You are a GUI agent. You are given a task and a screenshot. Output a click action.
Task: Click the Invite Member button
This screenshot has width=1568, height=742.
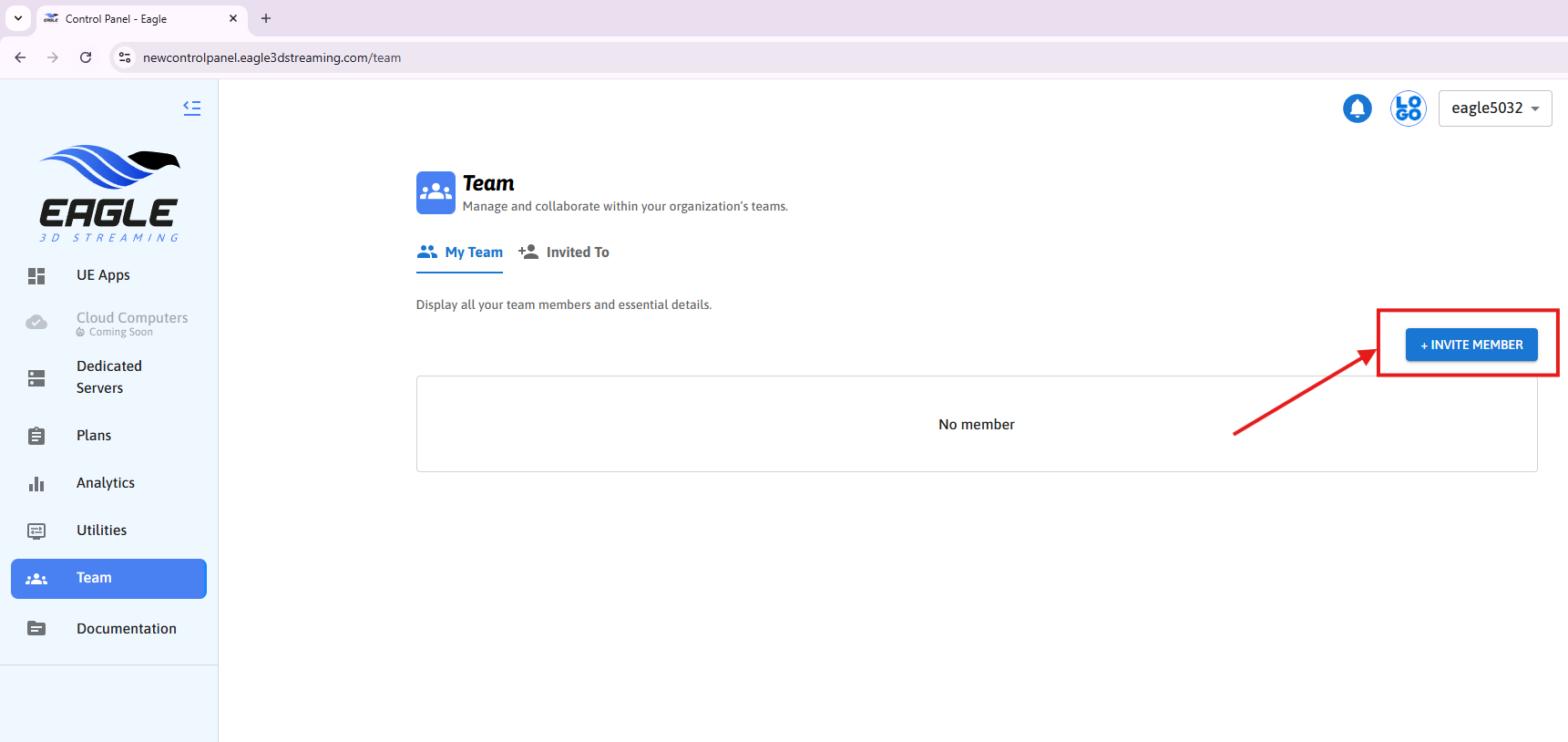(1471, 345)
